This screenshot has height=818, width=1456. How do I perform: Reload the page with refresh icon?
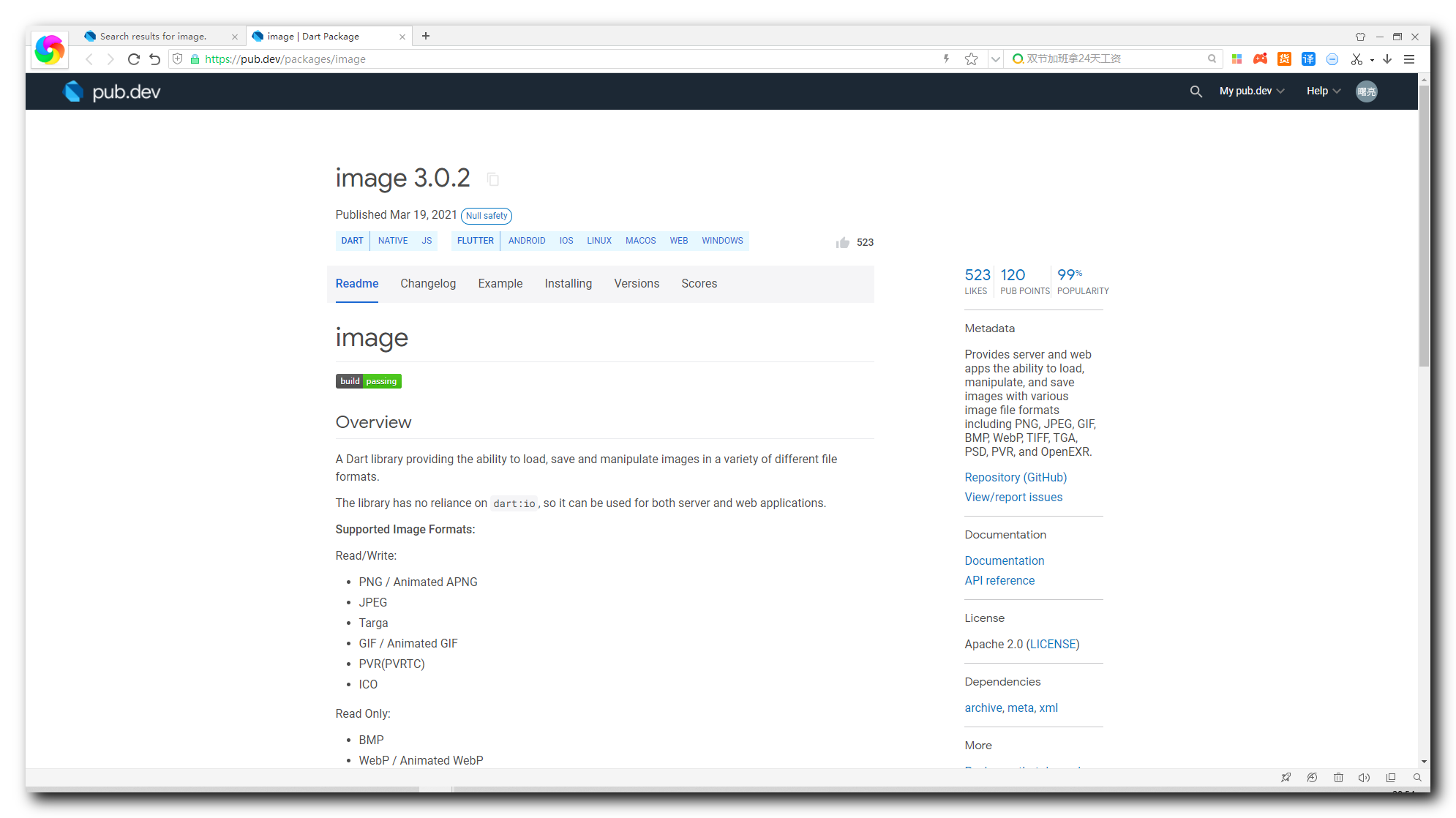(x=133, y=59)
